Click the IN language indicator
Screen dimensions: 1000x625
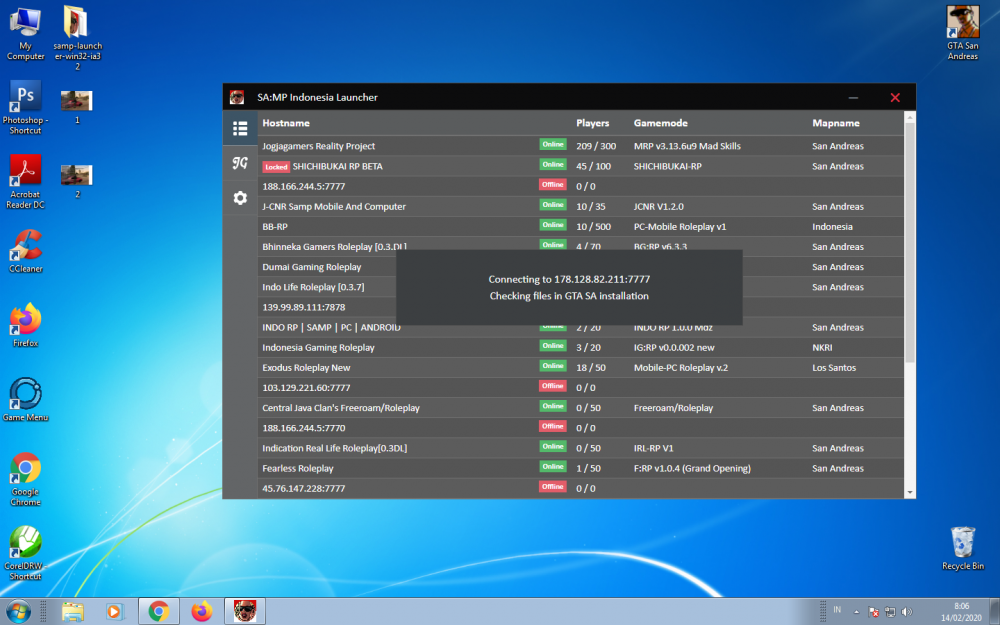point(837,610)
